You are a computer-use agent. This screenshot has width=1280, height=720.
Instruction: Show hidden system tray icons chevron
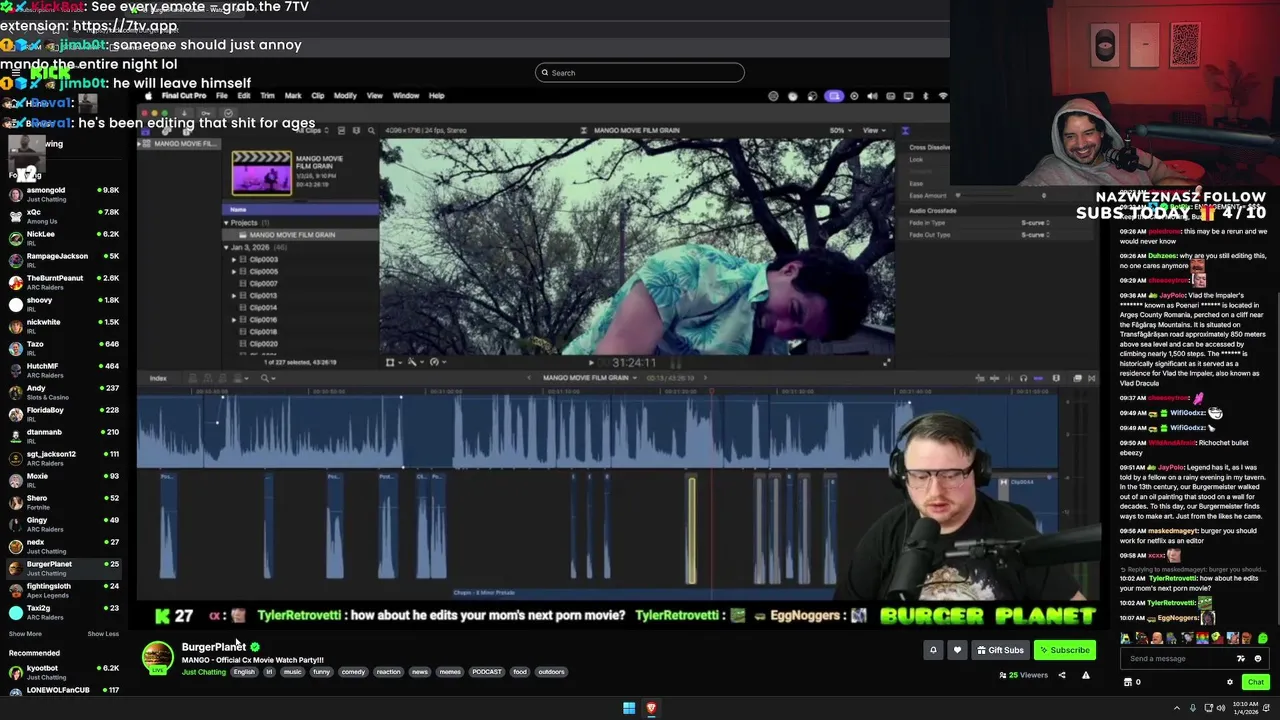1177,708
